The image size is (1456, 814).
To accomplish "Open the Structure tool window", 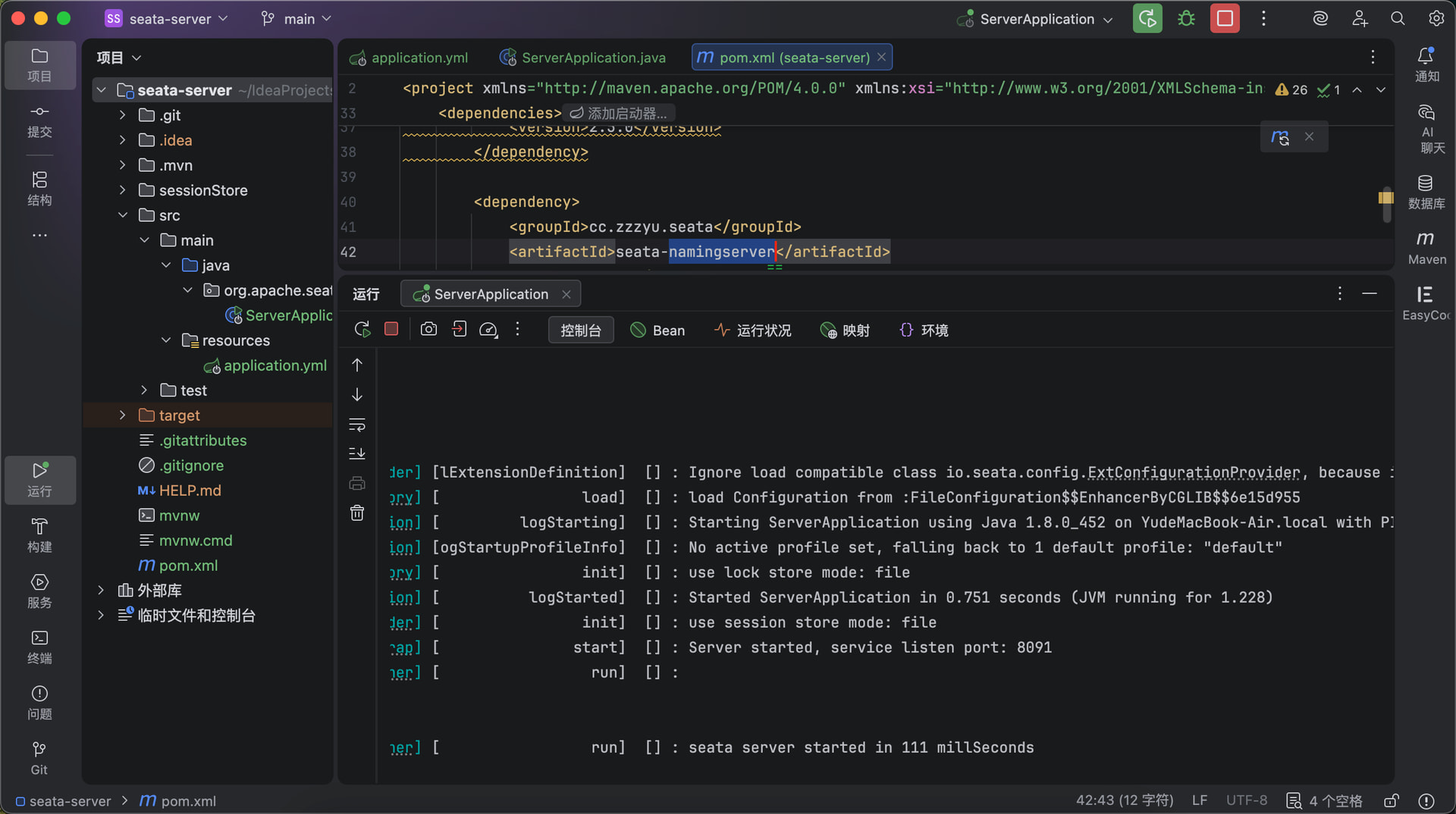I will (x=39, y=188).
